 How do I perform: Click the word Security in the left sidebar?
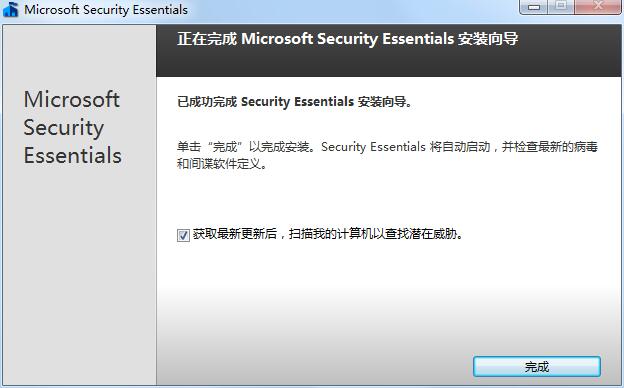click(64, 128)
